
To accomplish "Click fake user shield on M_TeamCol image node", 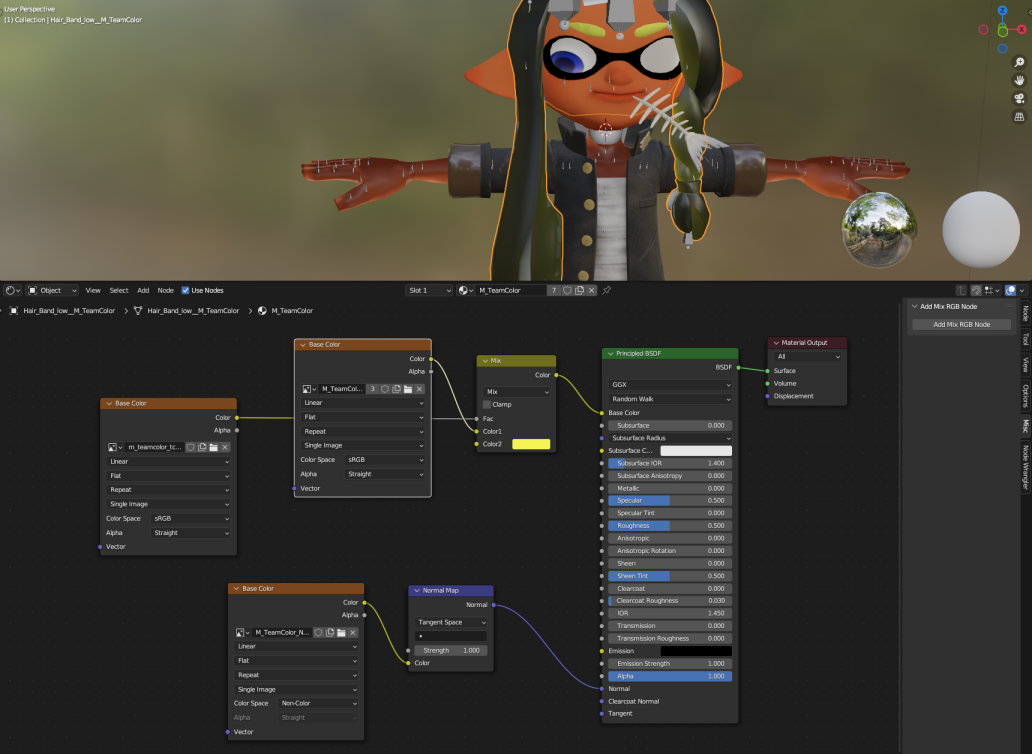I will pyautogui.click(x=385, y=389).
